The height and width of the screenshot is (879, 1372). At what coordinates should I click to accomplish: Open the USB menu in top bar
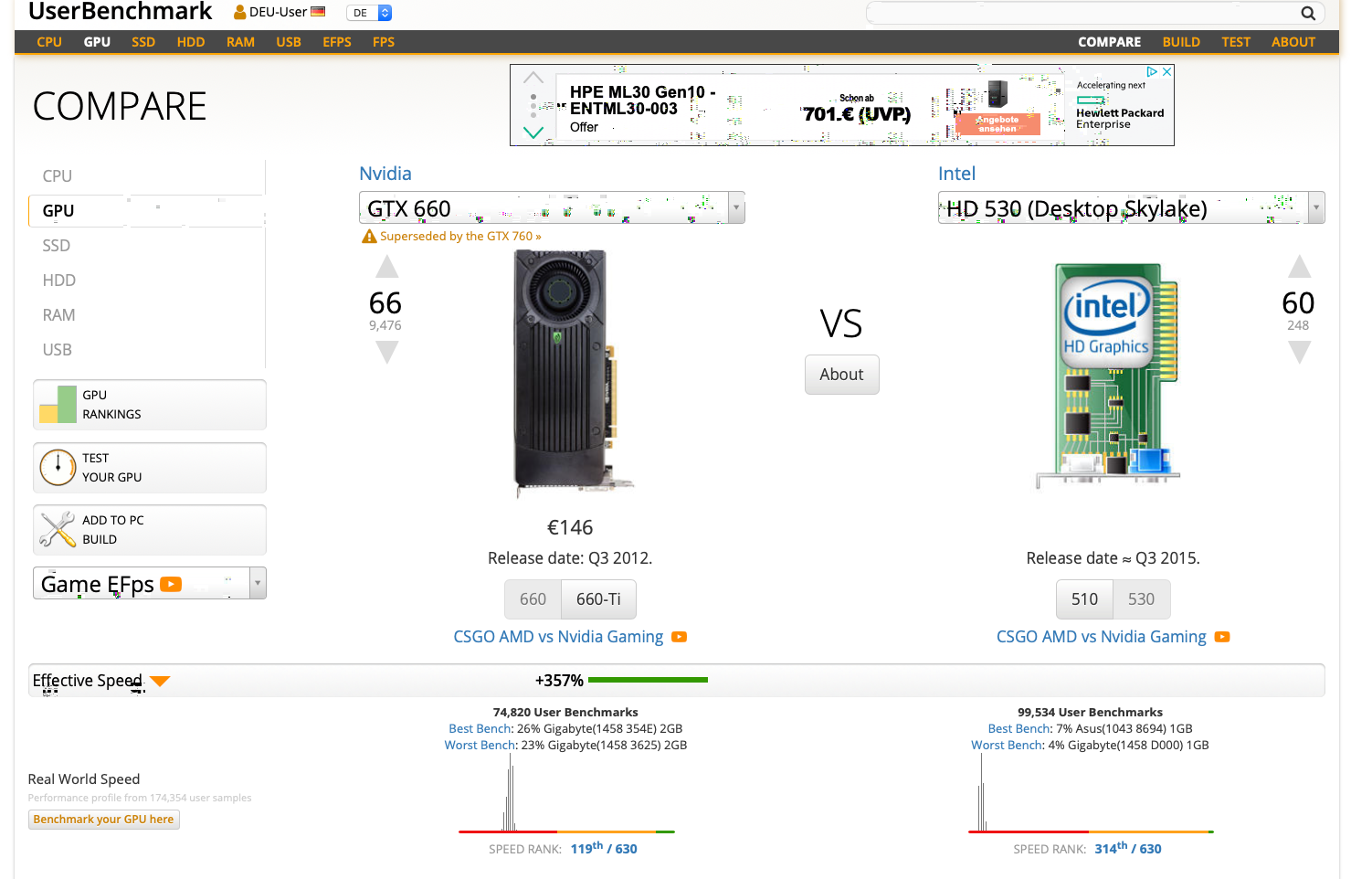click(289, 42)
